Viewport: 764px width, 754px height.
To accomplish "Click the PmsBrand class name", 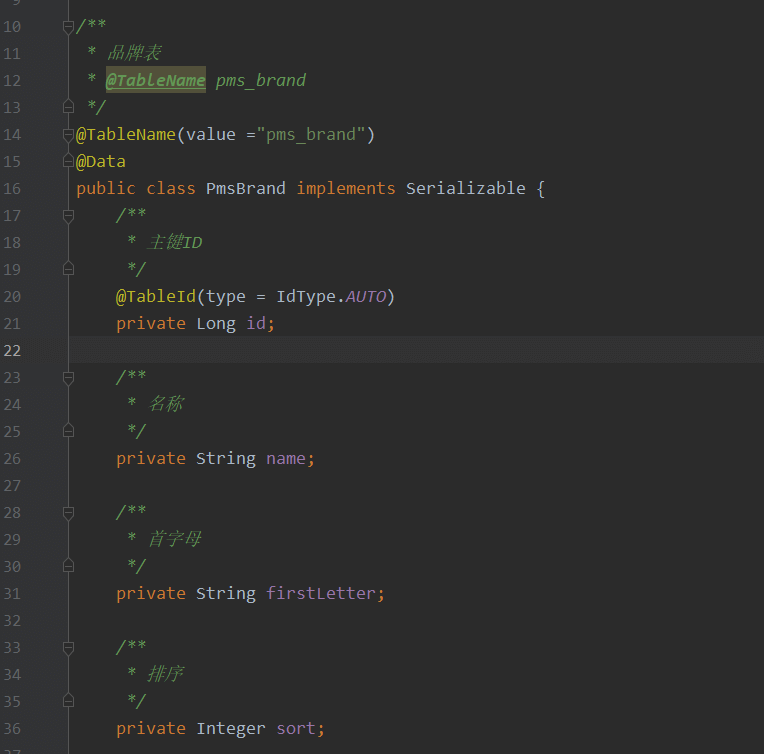I will click(246, 189).
